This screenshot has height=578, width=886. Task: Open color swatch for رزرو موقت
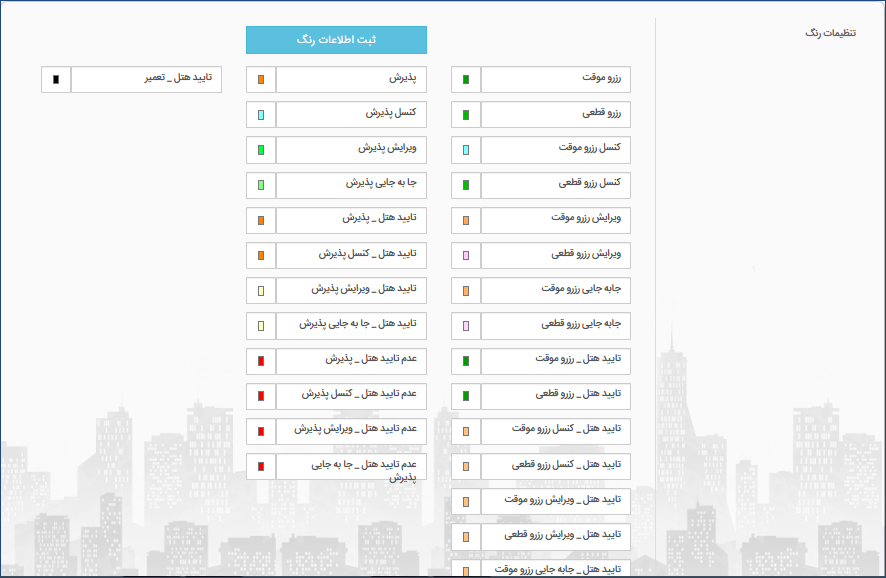tap(466, 80)
